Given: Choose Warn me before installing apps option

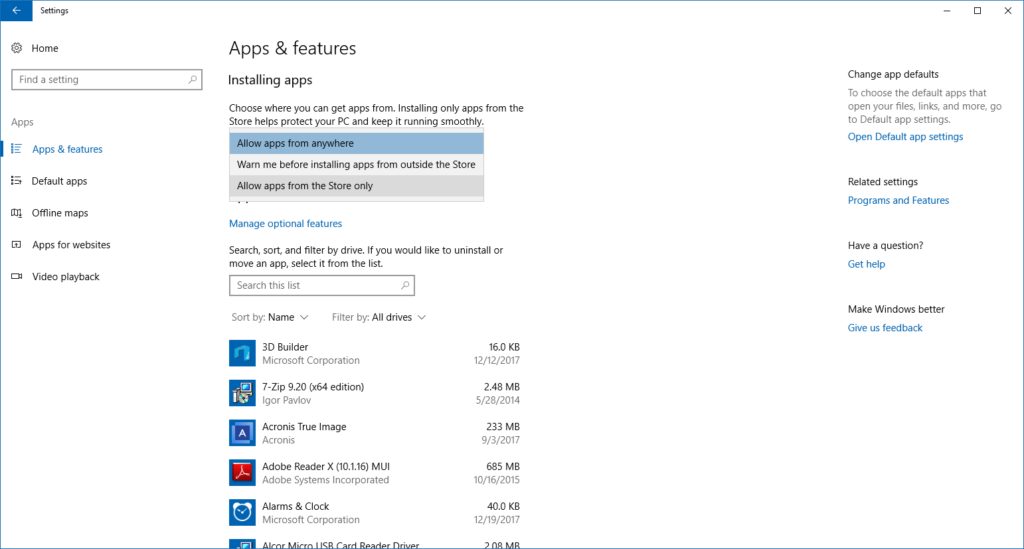Looking at the screenshot, I should (x=356, y=165).
